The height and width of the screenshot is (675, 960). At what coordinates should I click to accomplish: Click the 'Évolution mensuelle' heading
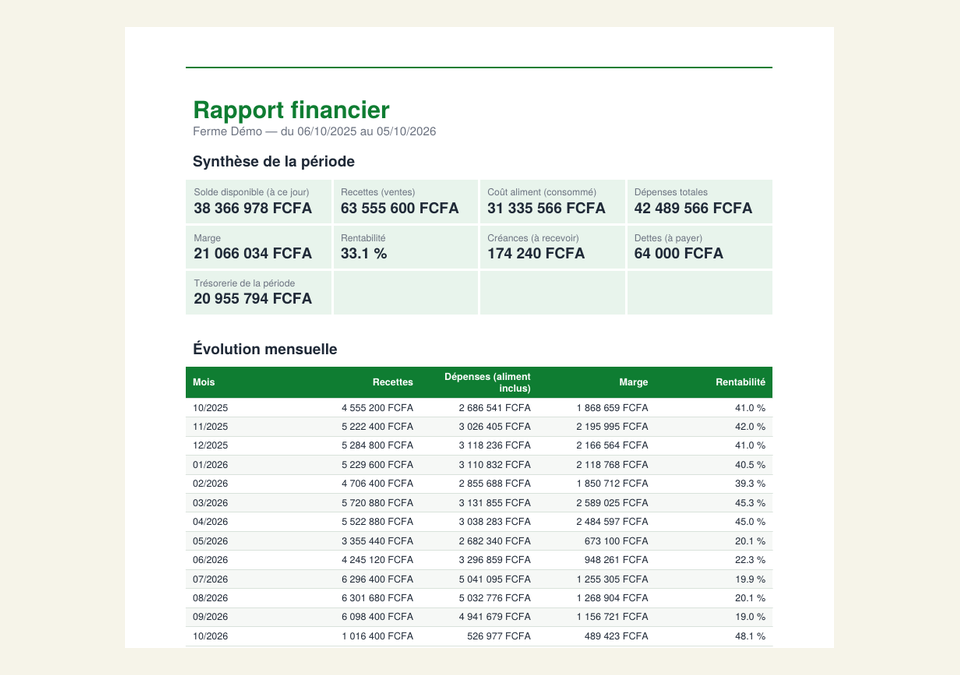pyautogui.click(x=265, y=349)
